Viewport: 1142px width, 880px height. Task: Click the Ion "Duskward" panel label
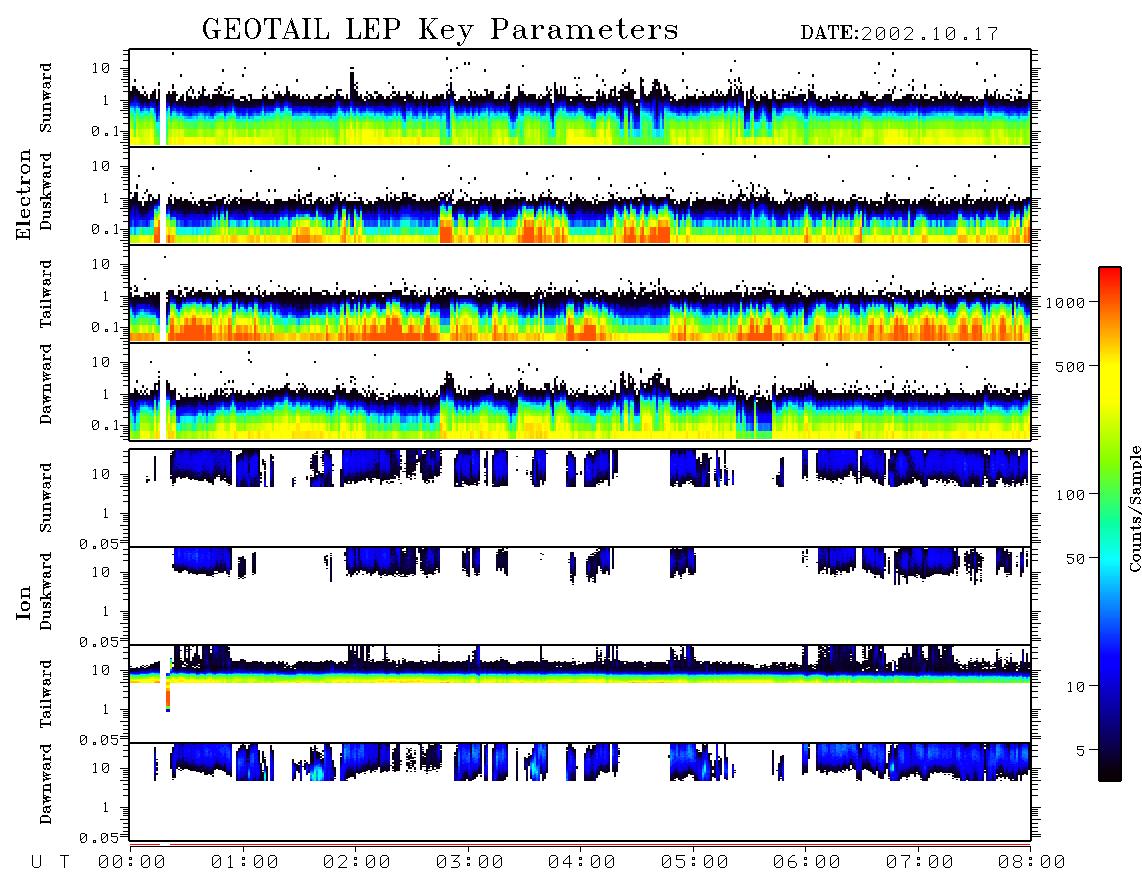[x=45, y=591]
